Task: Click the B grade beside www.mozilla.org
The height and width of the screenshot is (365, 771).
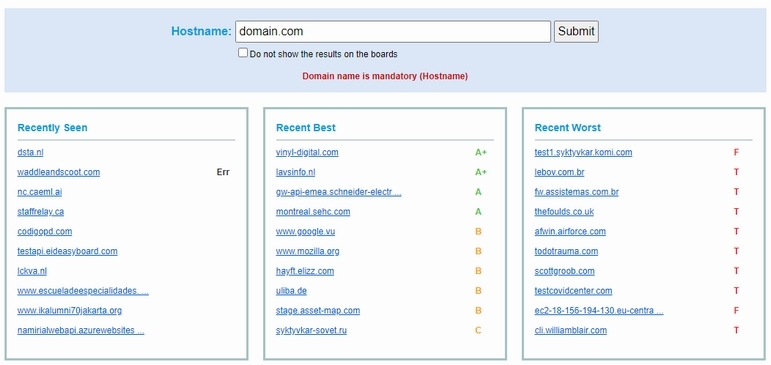Action: coord(478,251)
